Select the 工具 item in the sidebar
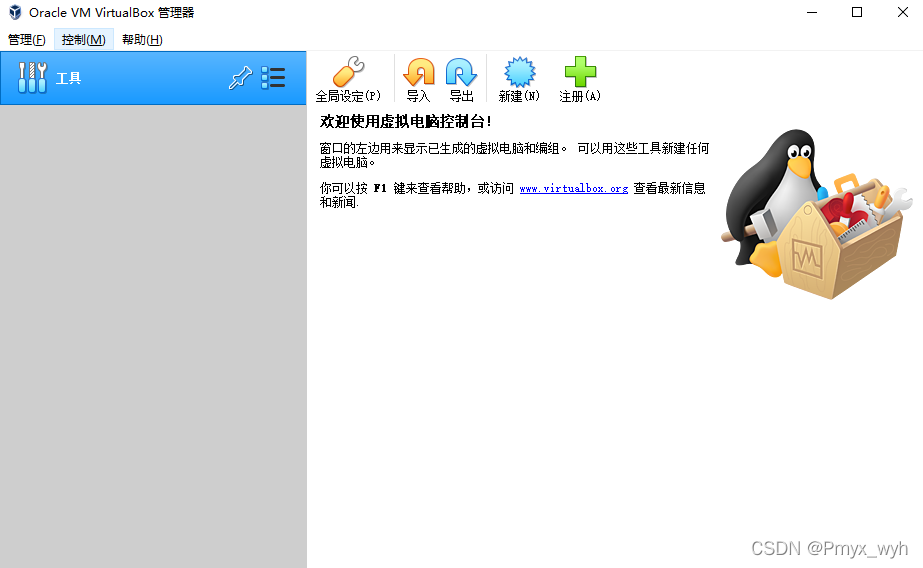The height and width of the screenshot is (568, 923). 153,78
